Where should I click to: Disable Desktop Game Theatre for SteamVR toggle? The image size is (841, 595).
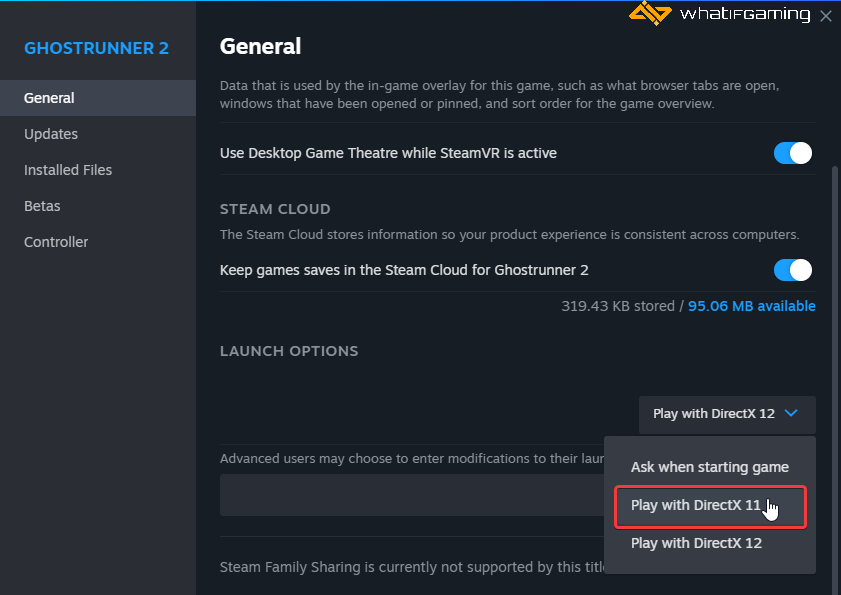(792, 153)
